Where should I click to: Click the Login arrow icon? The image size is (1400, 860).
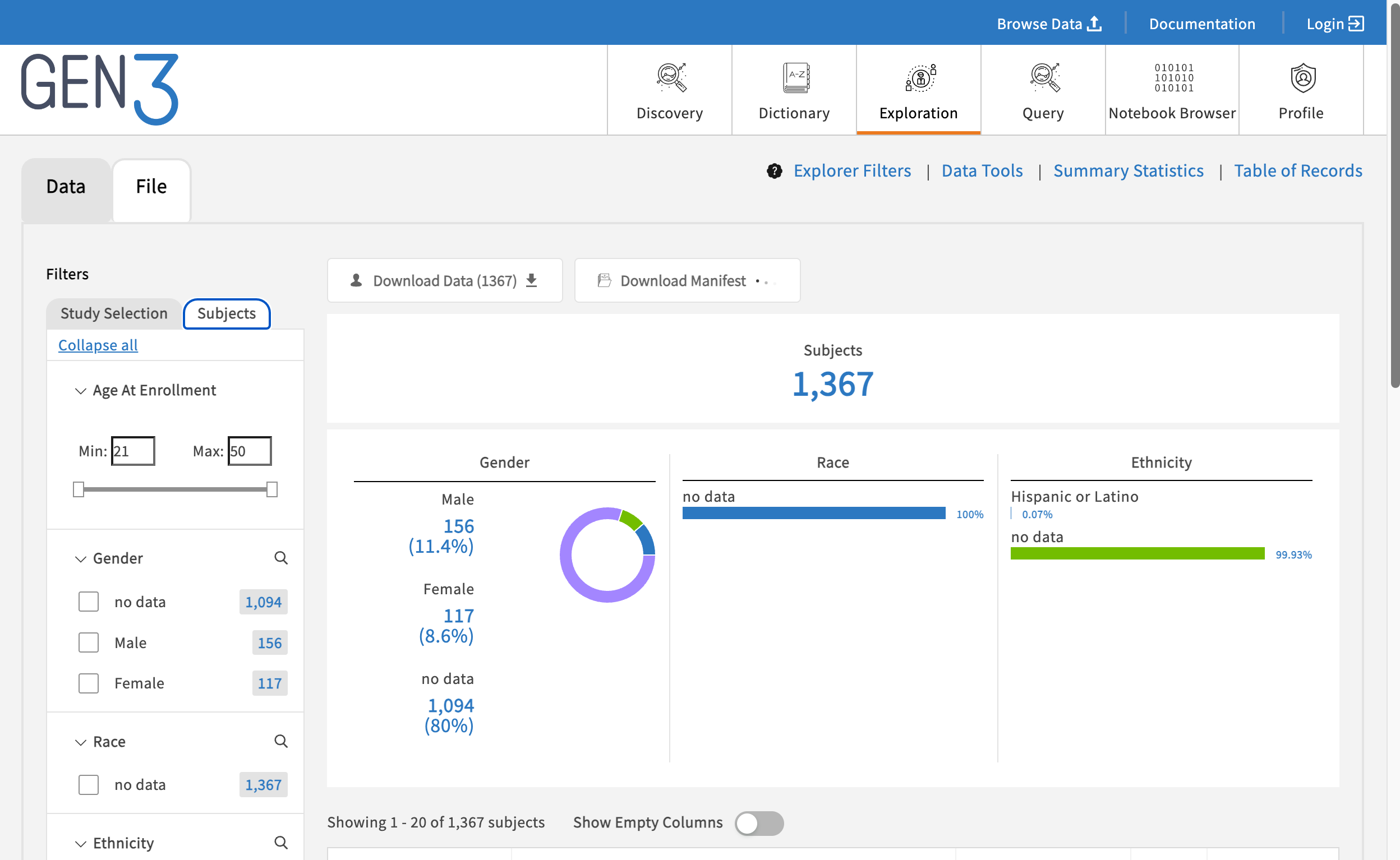(1356, 24)
